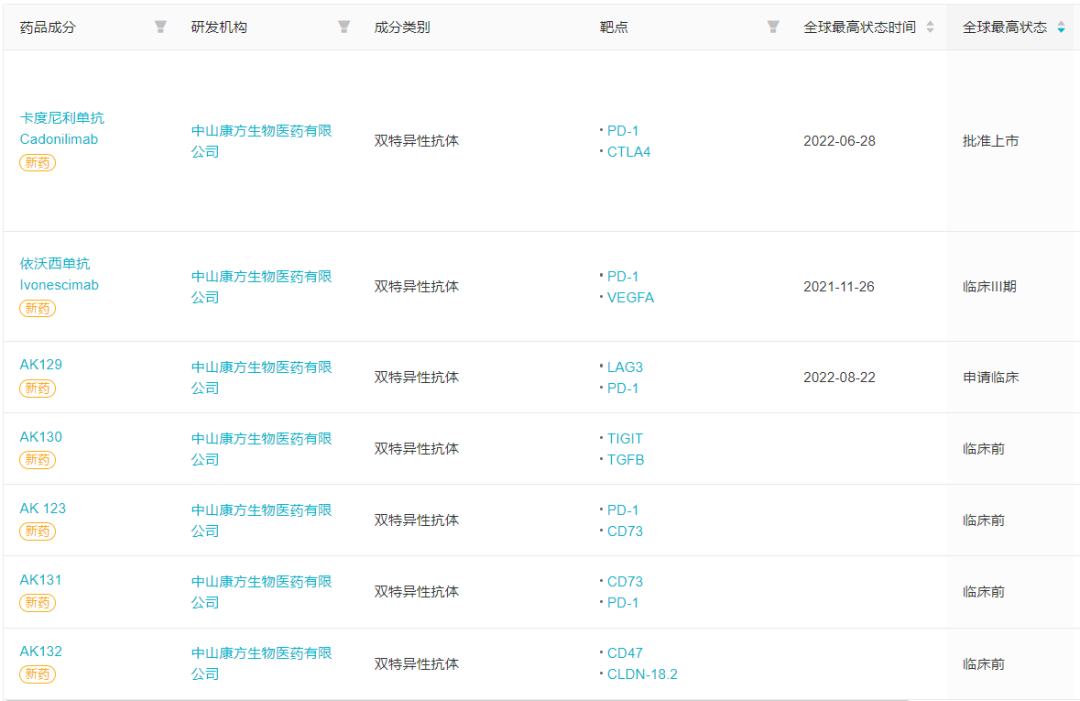Screen dimensions: 1080x701
Task: Click CD47 target link
Action: click(x=625, y=653)
